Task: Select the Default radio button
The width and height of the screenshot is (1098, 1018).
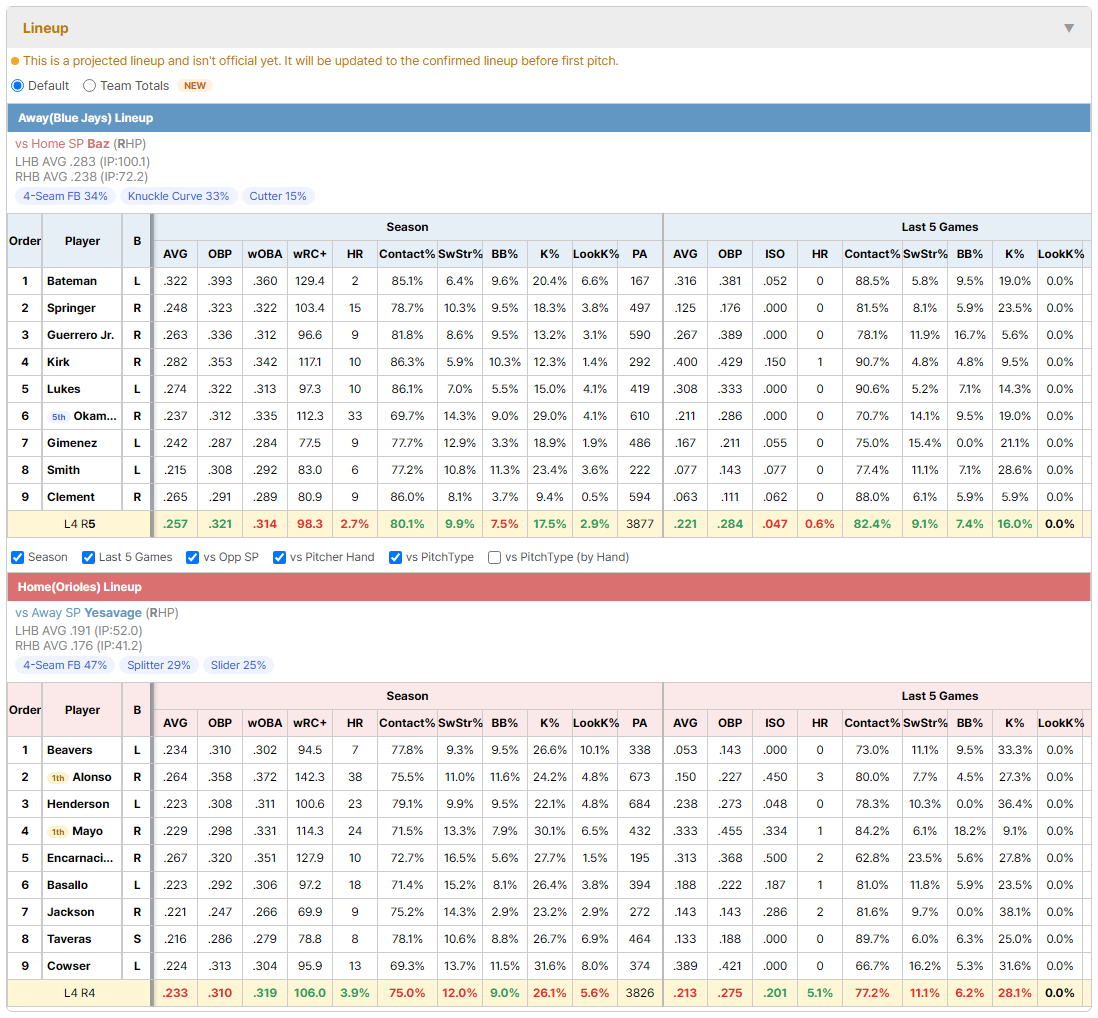Action: (x=18, y=85)
